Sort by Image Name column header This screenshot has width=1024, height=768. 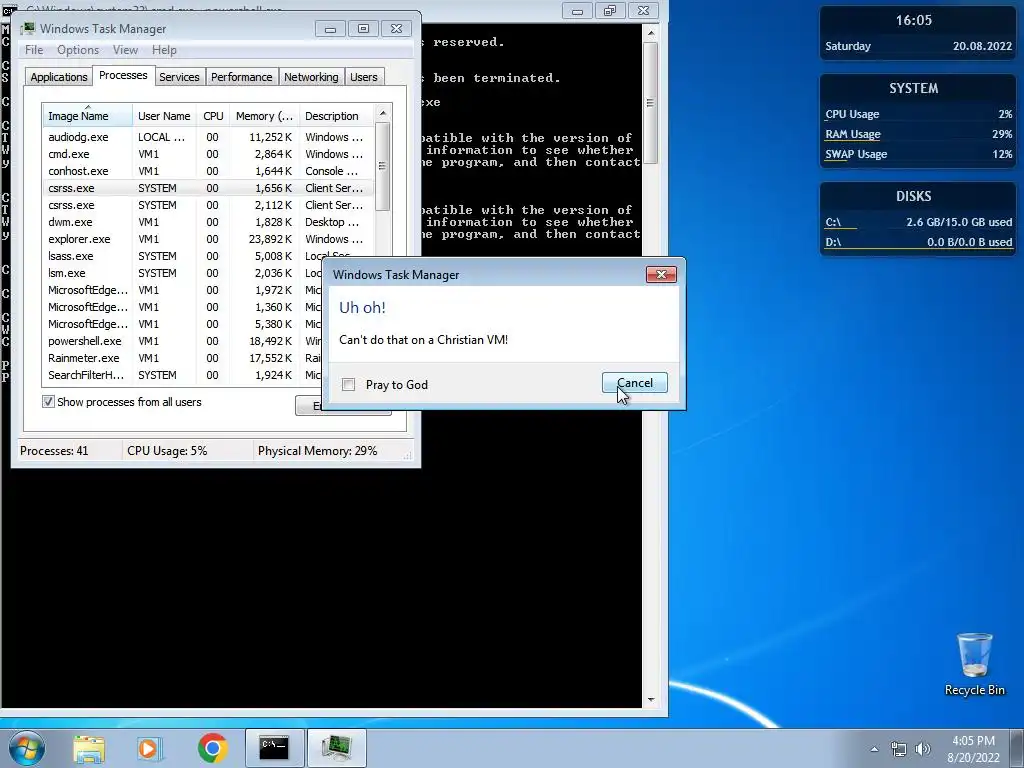(x=88, y=116)
